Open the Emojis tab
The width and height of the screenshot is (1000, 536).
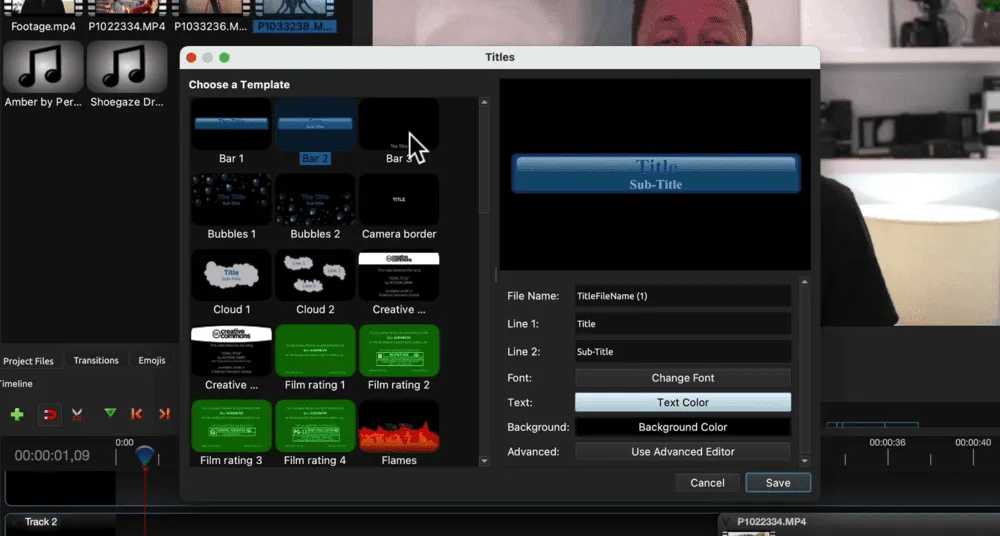(x=152, y=361)
